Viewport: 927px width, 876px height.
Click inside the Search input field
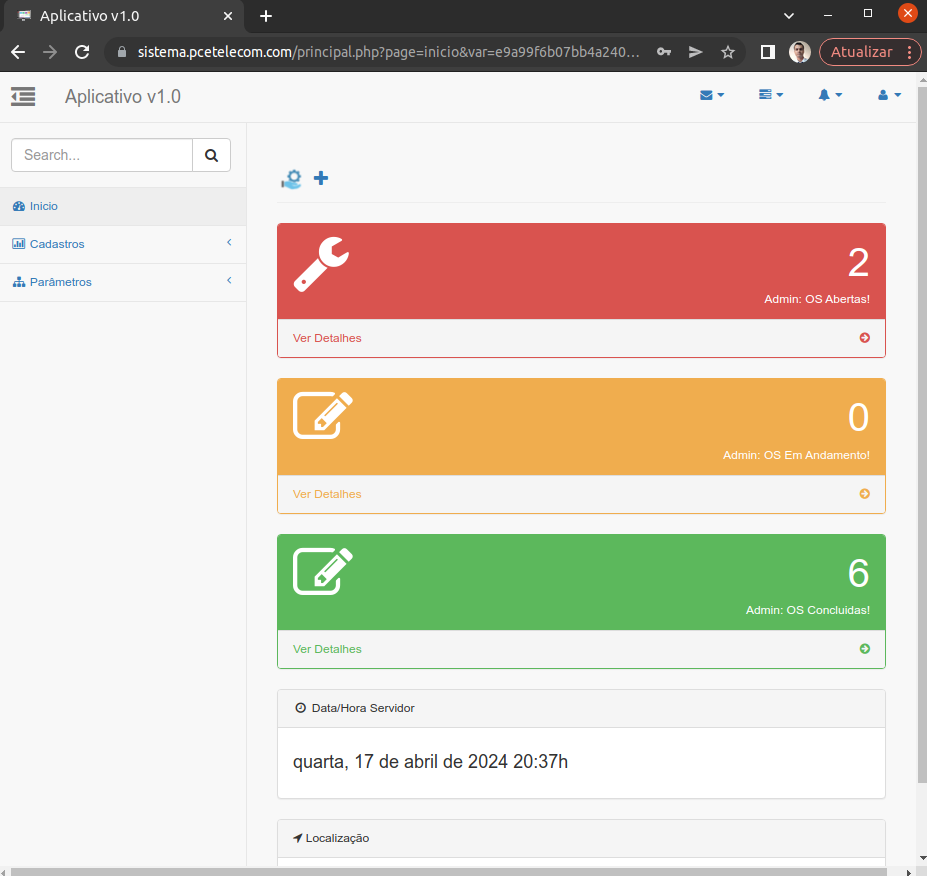coord(100,155)
